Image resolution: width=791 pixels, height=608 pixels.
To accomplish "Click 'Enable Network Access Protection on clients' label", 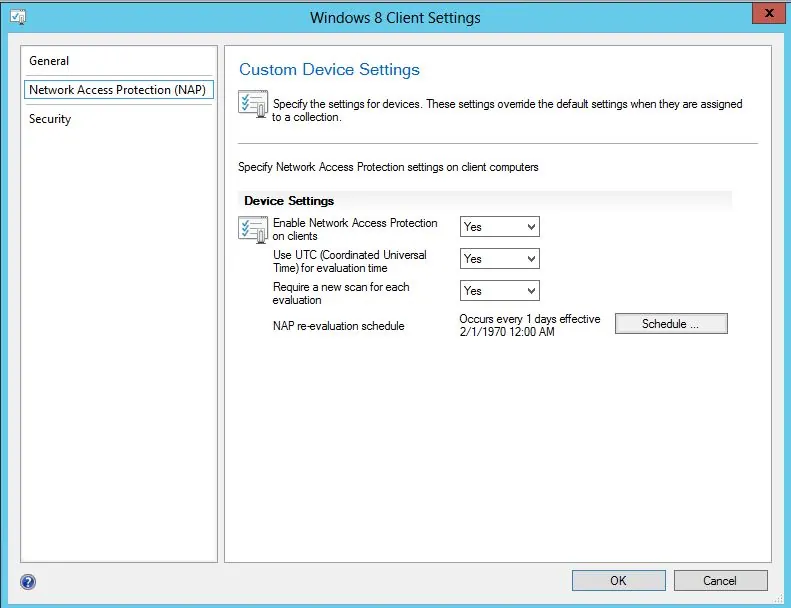I will tap(355, 230).
